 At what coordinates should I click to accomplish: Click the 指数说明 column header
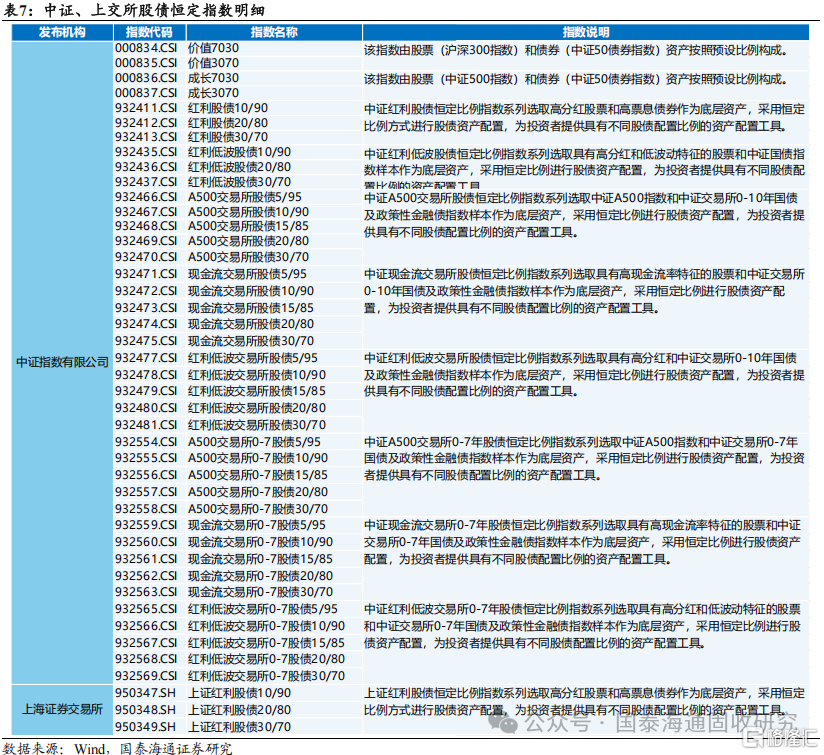586,32
